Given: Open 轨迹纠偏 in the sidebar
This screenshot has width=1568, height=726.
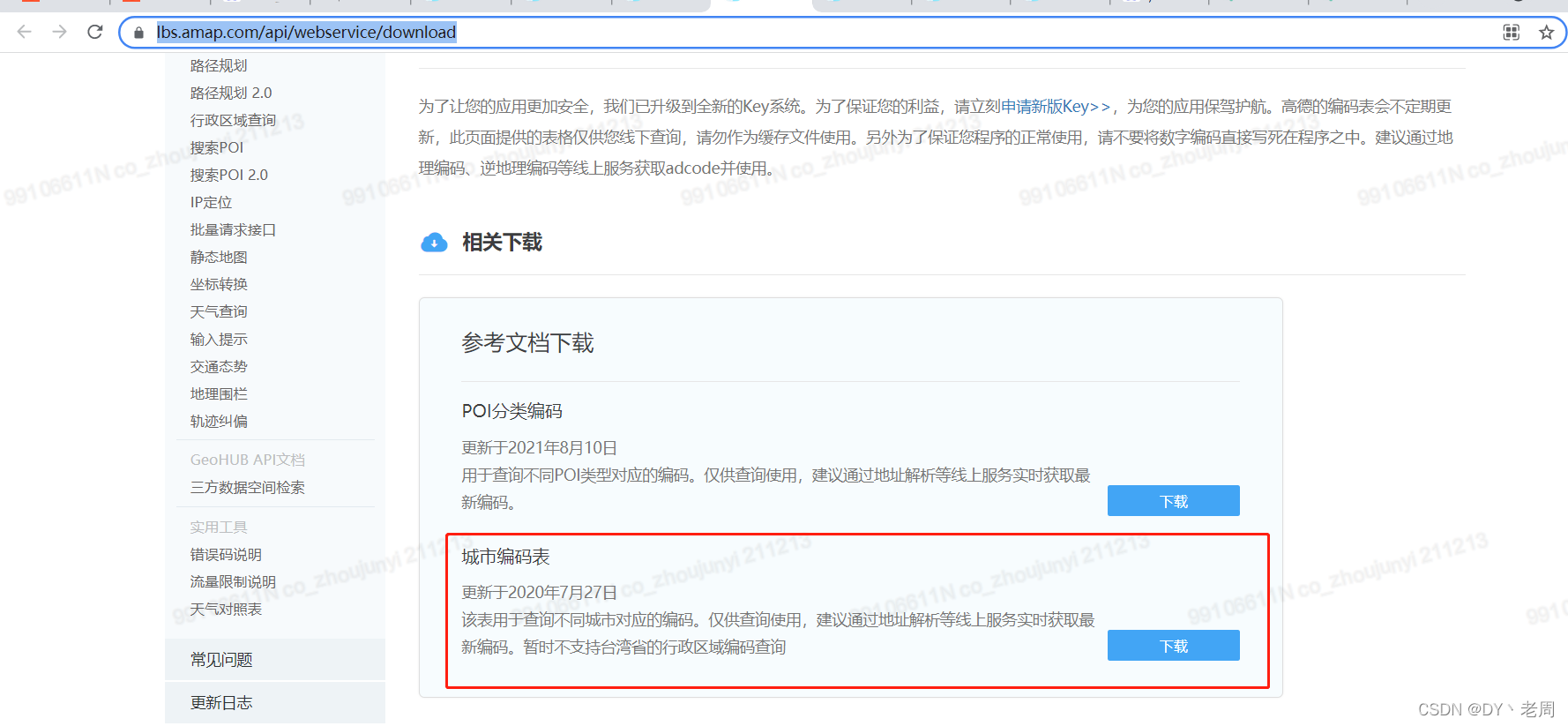Looking at the screenshot, I should pos(219,421).
